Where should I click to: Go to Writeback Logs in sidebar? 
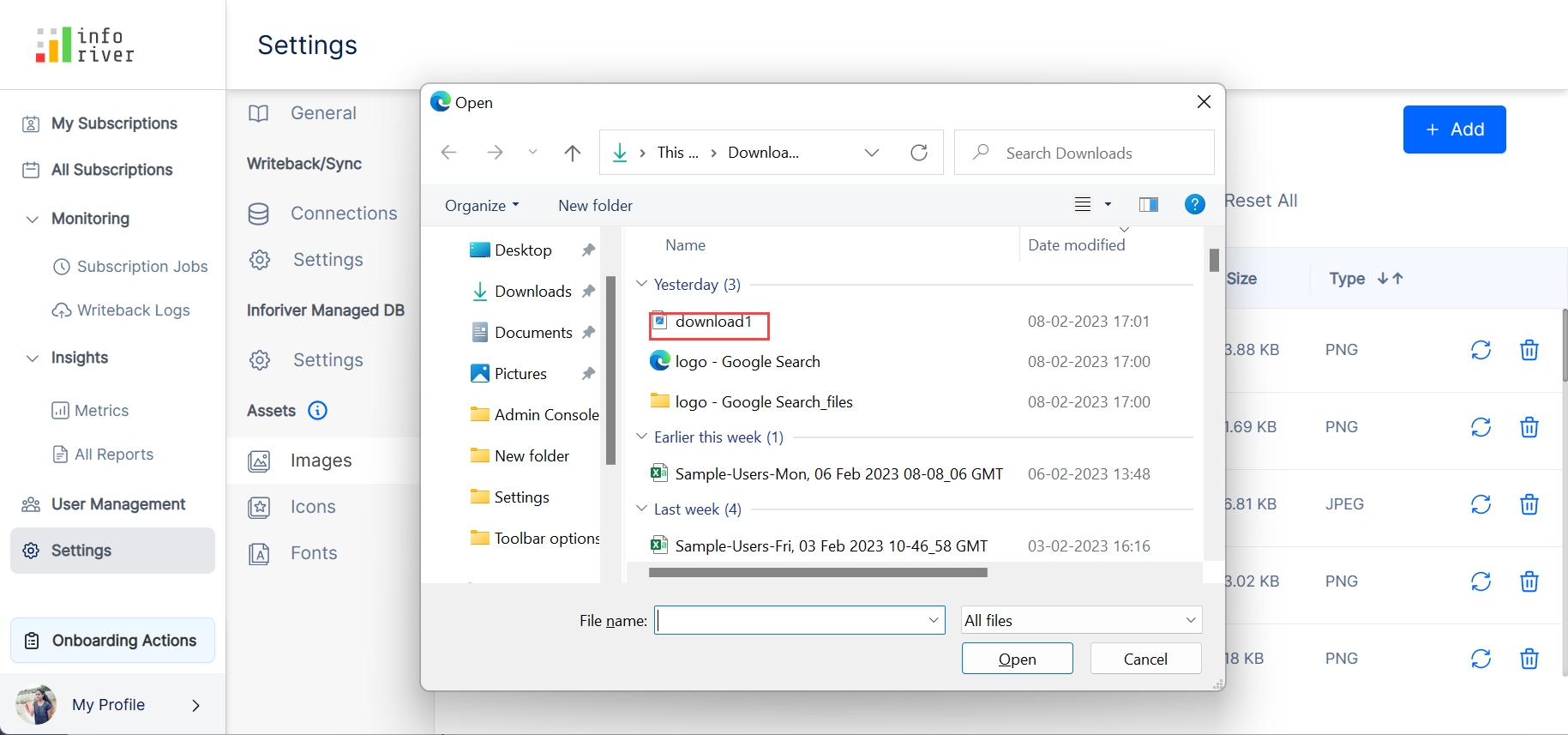(133, 310)
